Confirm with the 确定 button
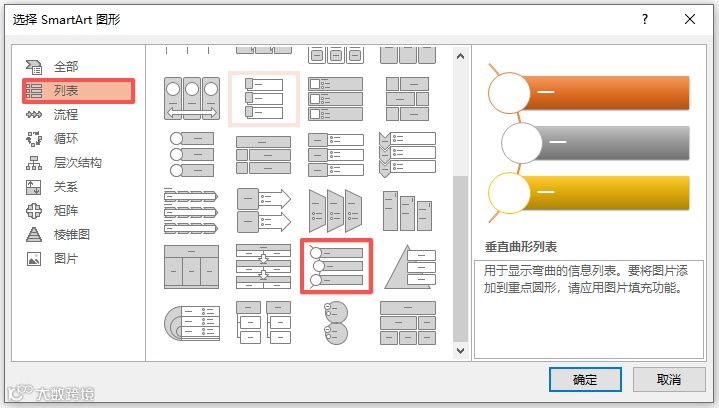The image size is (719, 408). (585, 380)
